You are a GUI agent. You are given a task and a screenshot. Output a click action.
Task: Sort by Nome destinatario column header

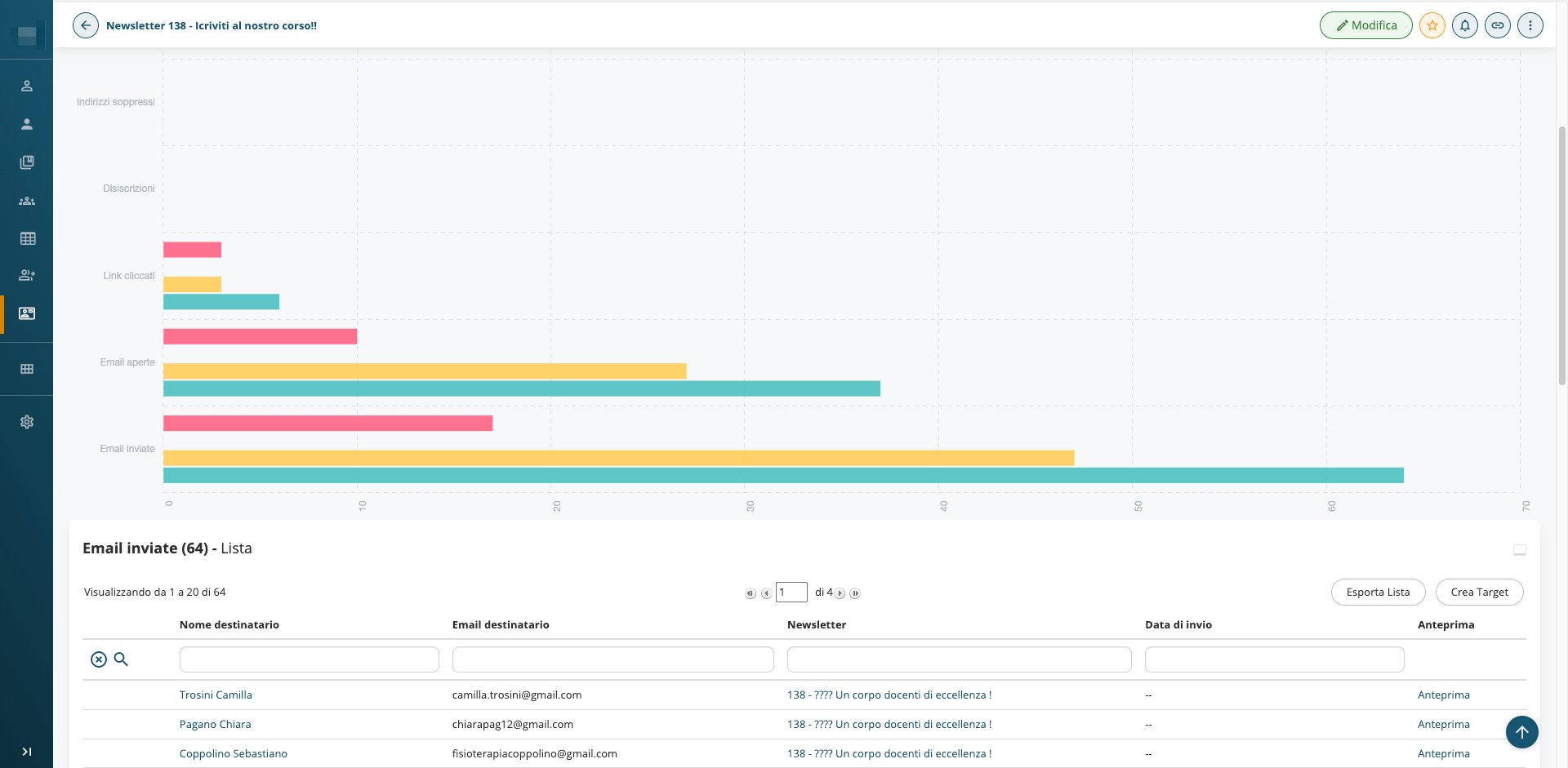229,625
